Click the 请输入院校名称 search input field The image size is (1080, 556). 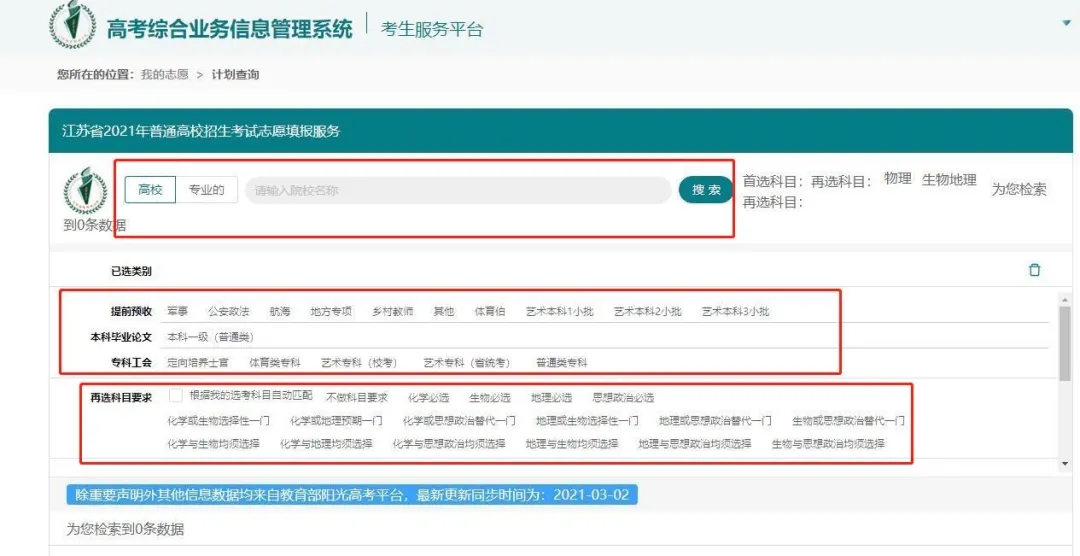[457, 190]
